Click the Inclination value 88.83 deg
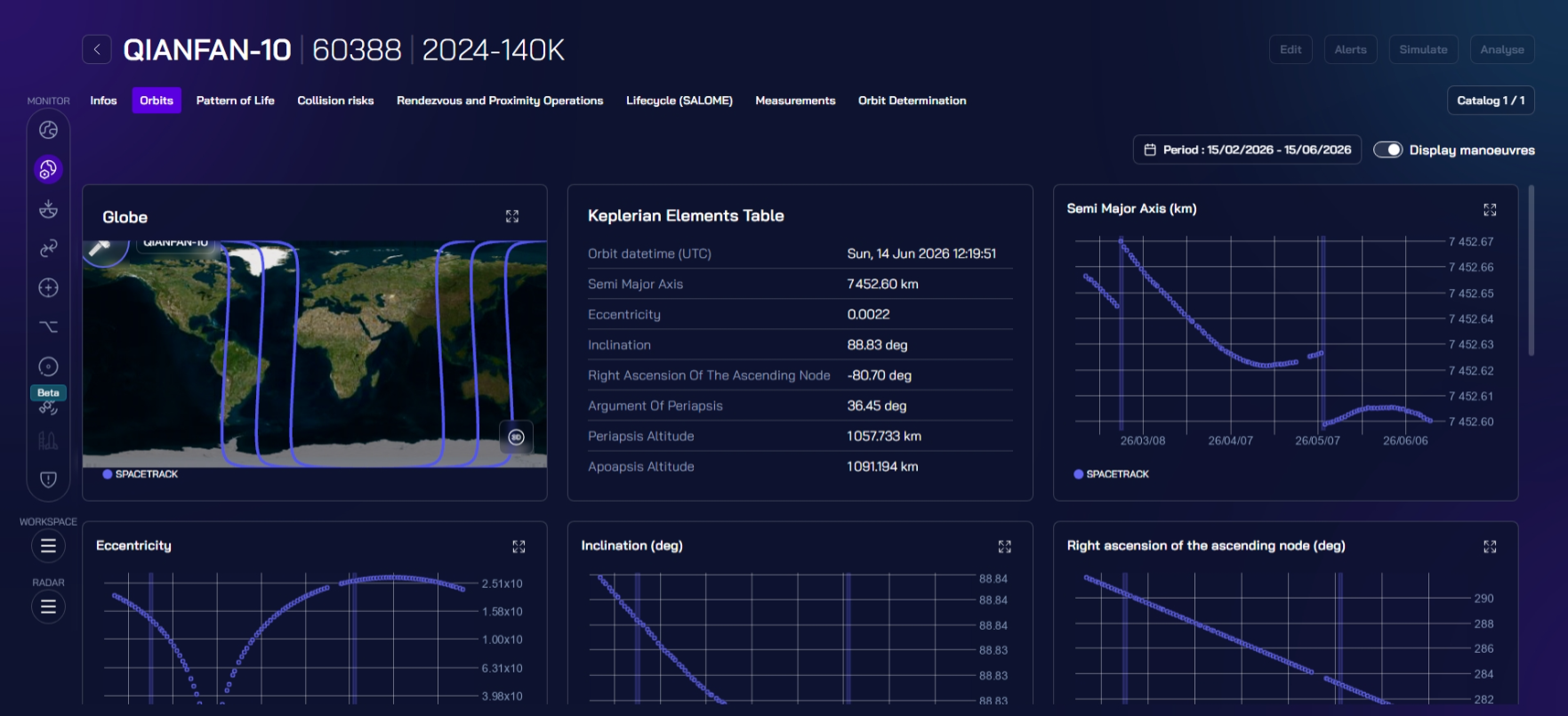Viewport: 1568px width, 716px height. [x=877, y=345]
